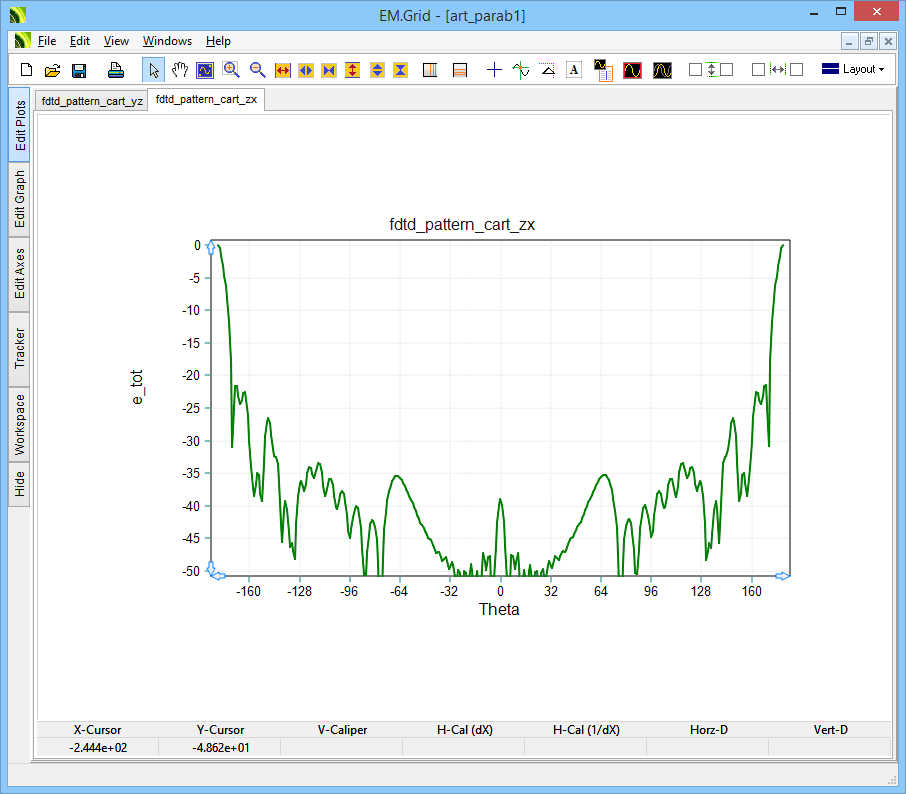The height and width of the screenshot is (794, 906).
Task: Click the New file icon
Action: 27,70
